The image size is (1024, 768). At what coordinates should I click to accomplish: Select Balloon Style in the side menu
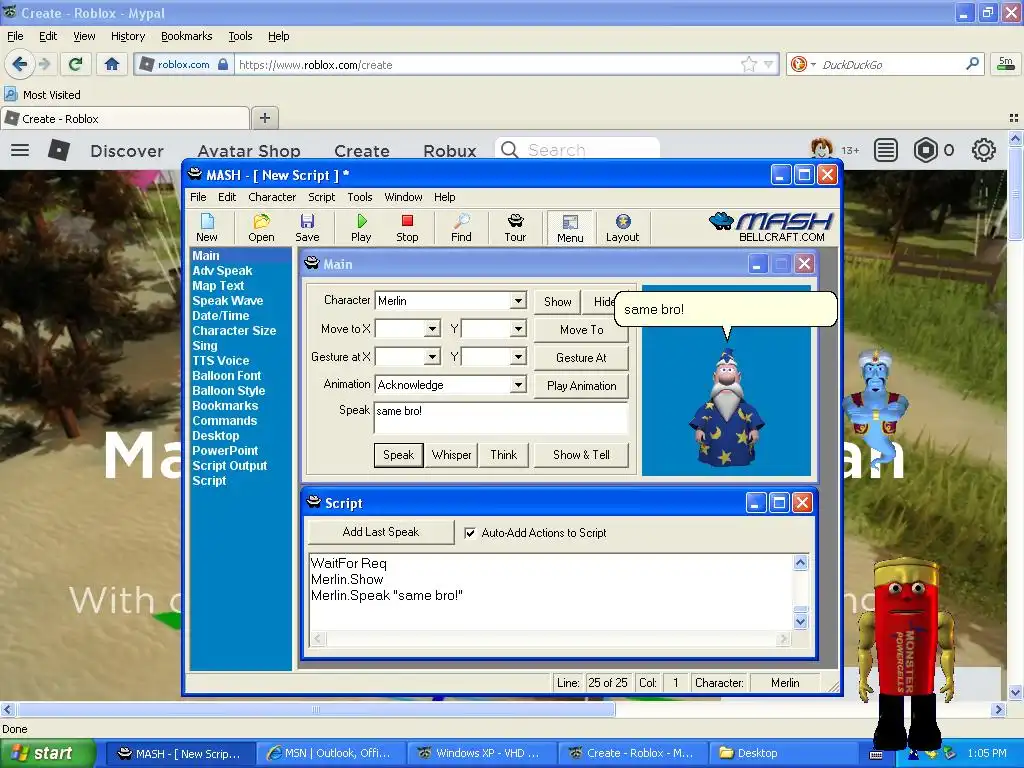click(x=229, y=391)
